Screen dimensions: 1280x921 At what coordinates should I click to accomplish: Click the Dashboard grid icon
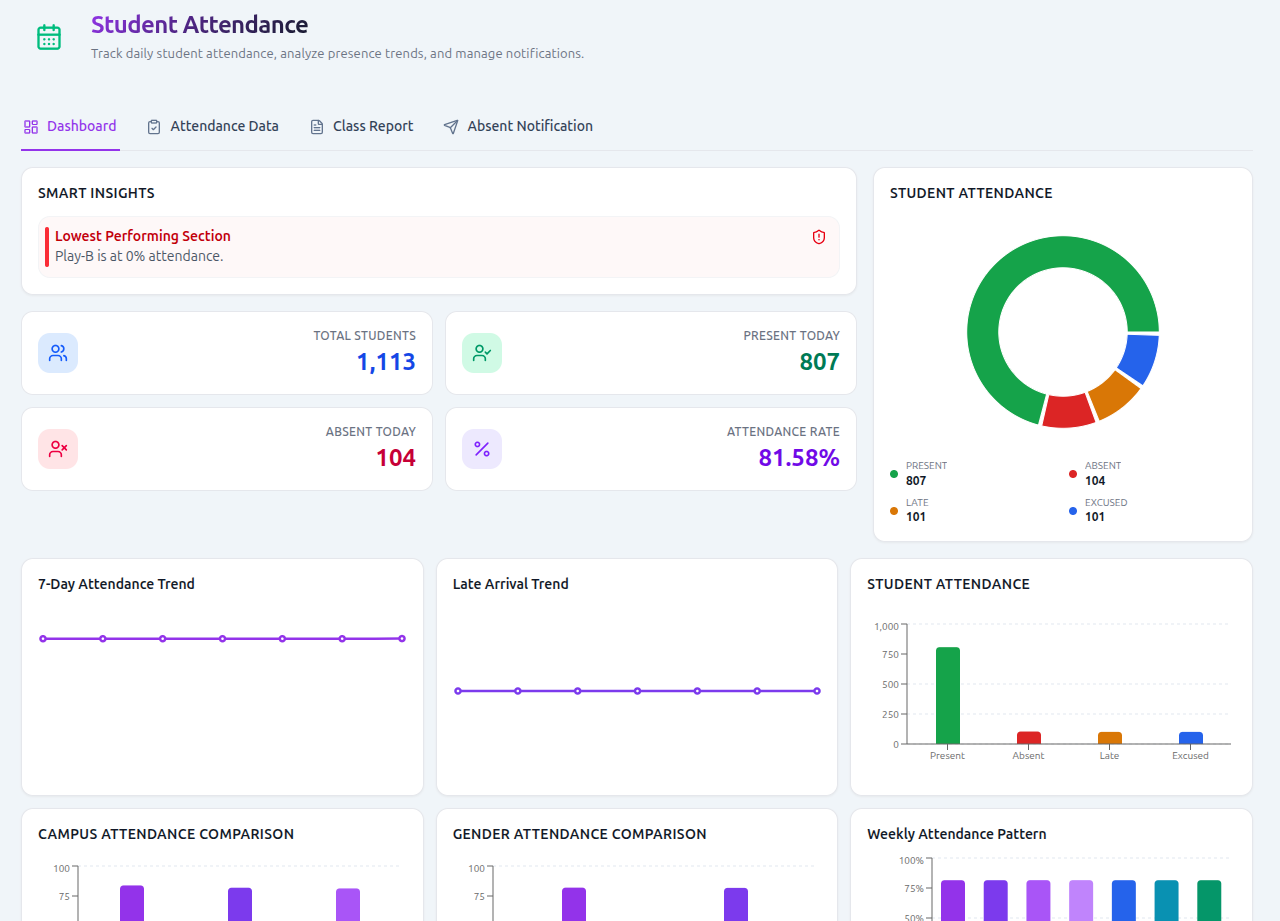[31, 127]
